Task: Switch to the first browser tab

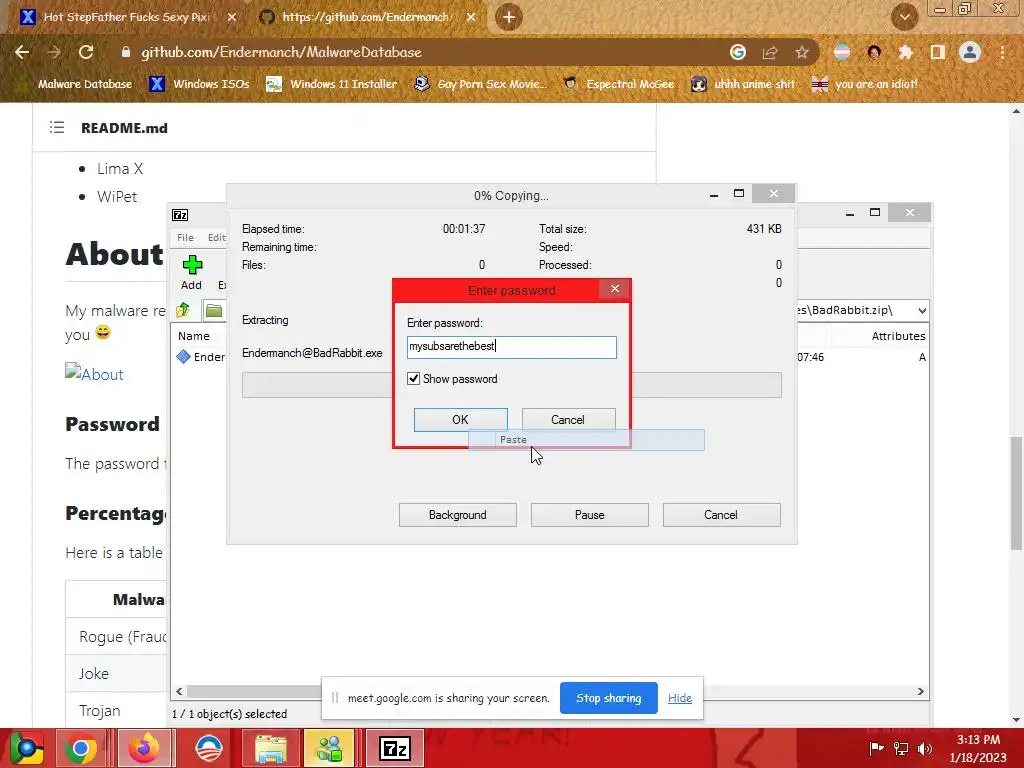Action: (x=127, y=17)
